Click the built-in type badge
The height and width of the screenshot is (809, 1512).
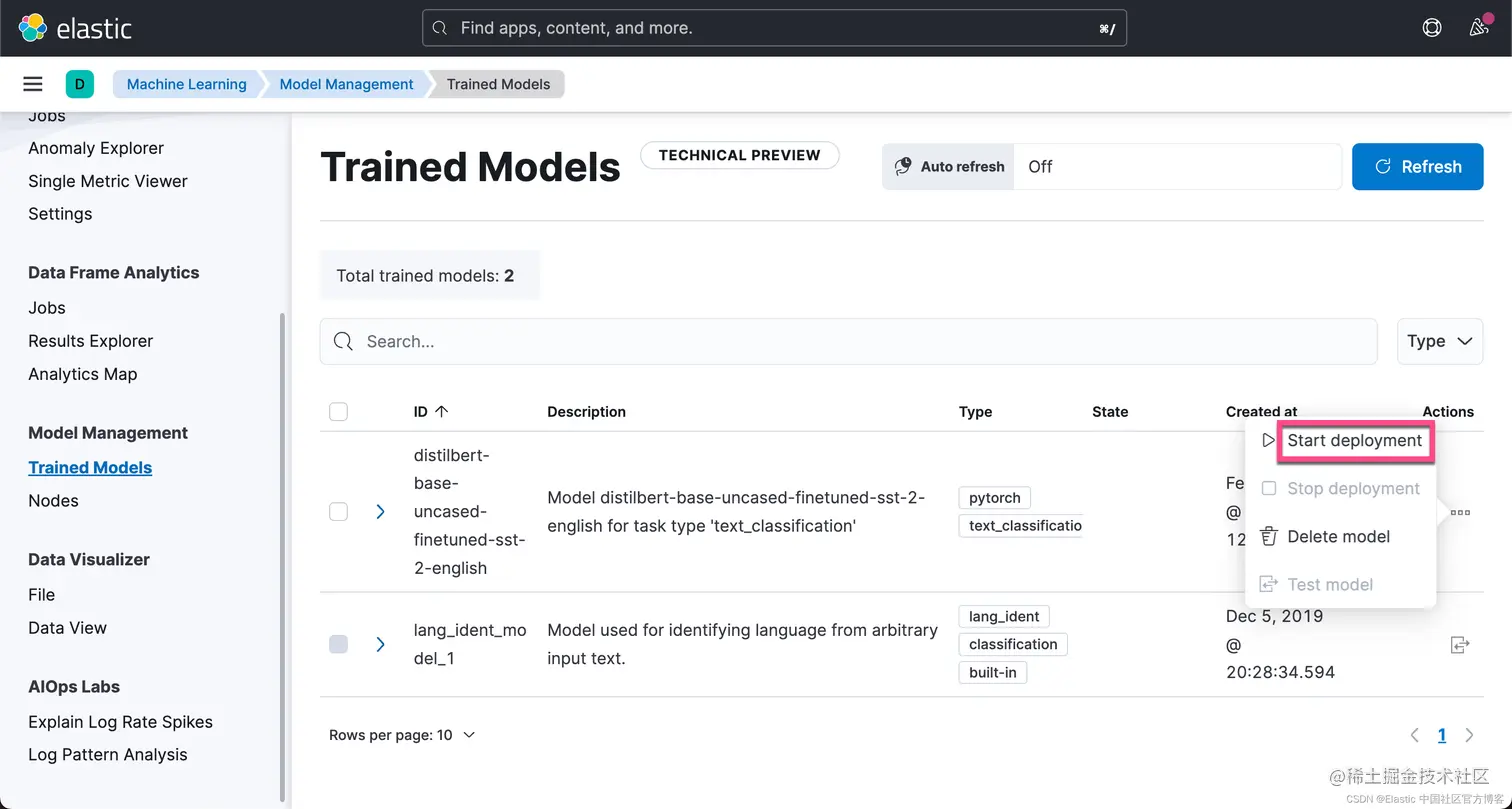[993, 672]
